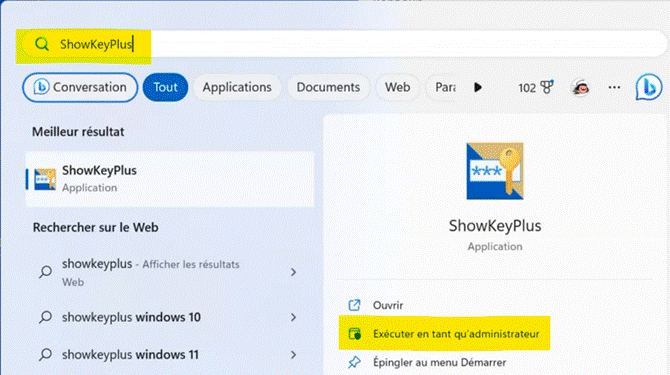The image size is (670, 375).
Task: Switch to the Applications filter tab
Action: [x=237, y=88]
